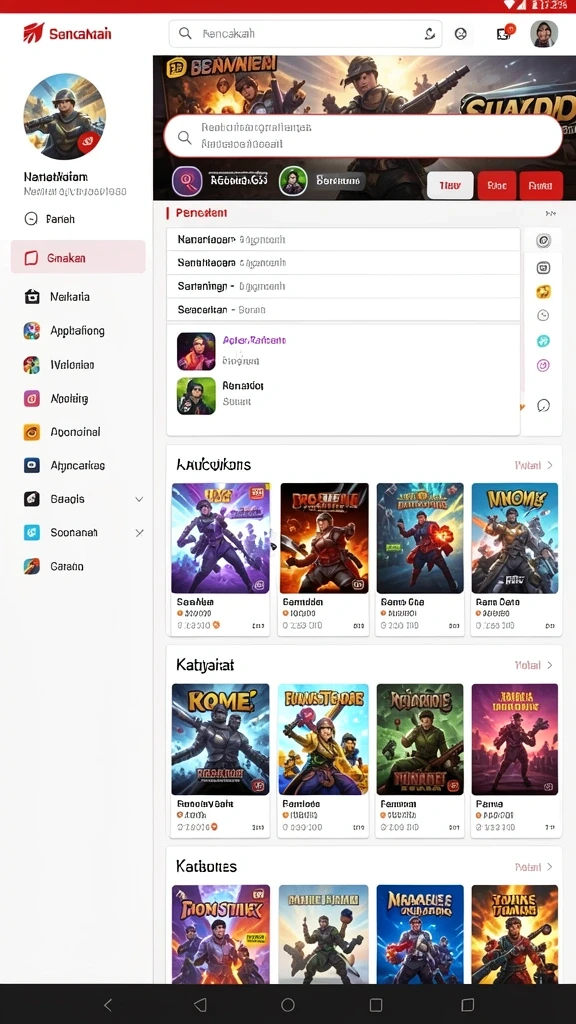Click the top header search field
The image size is (576, 1024).
click(305, 33)
